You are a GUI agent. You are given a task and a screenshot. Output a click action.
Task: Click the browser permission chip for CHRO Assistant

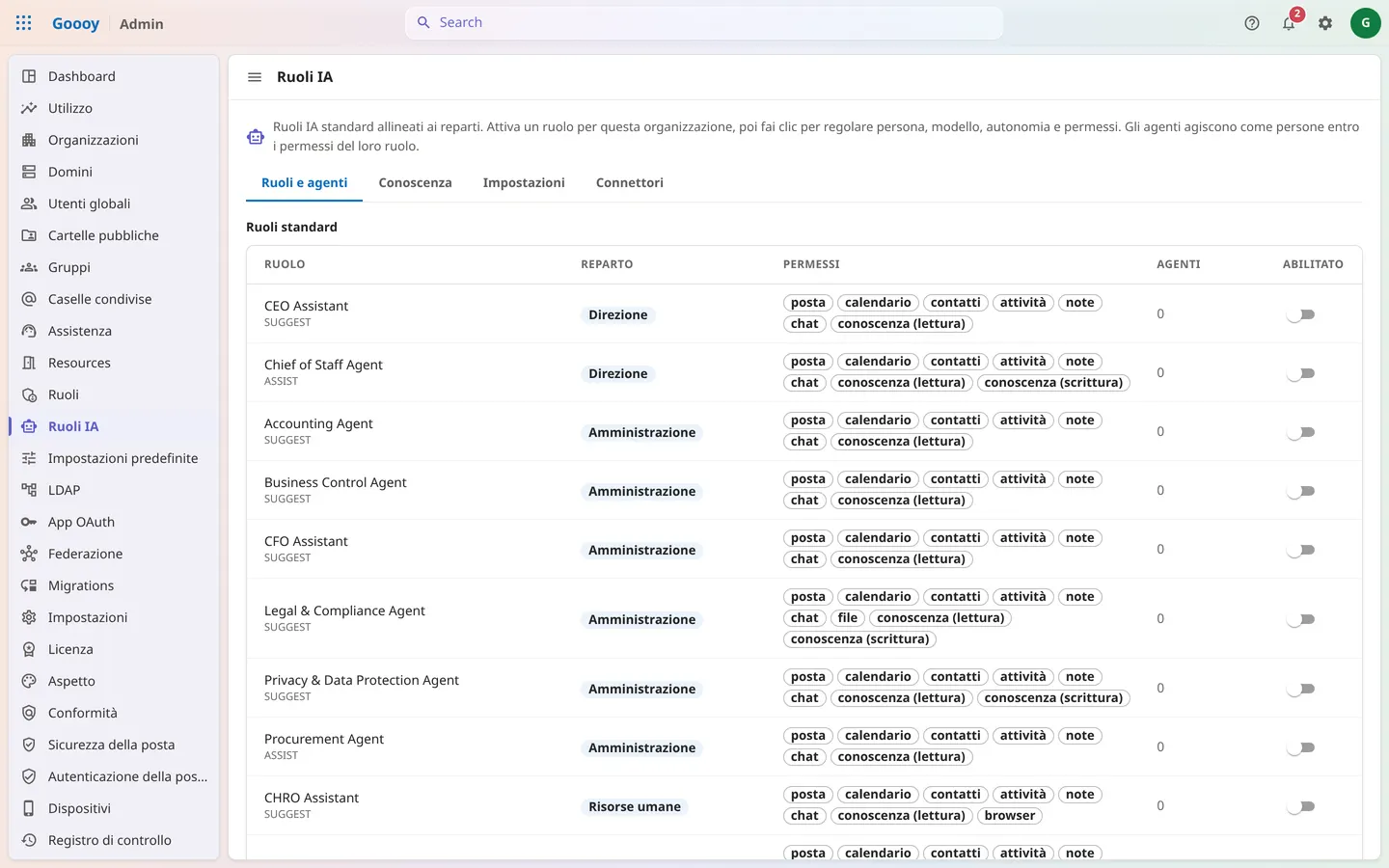click(x=1010, y=815)
